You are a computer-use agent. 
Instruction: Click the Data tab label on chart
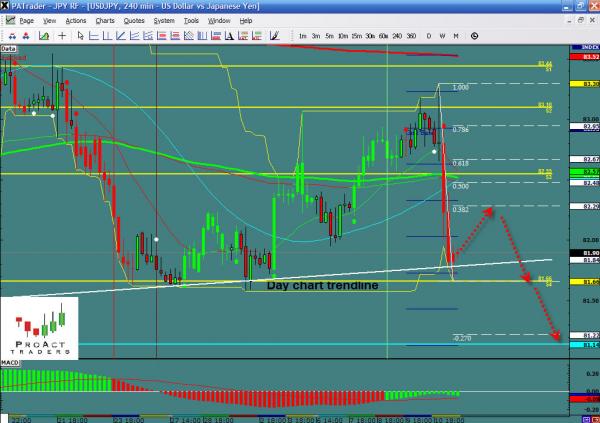(x=9, y=47)
